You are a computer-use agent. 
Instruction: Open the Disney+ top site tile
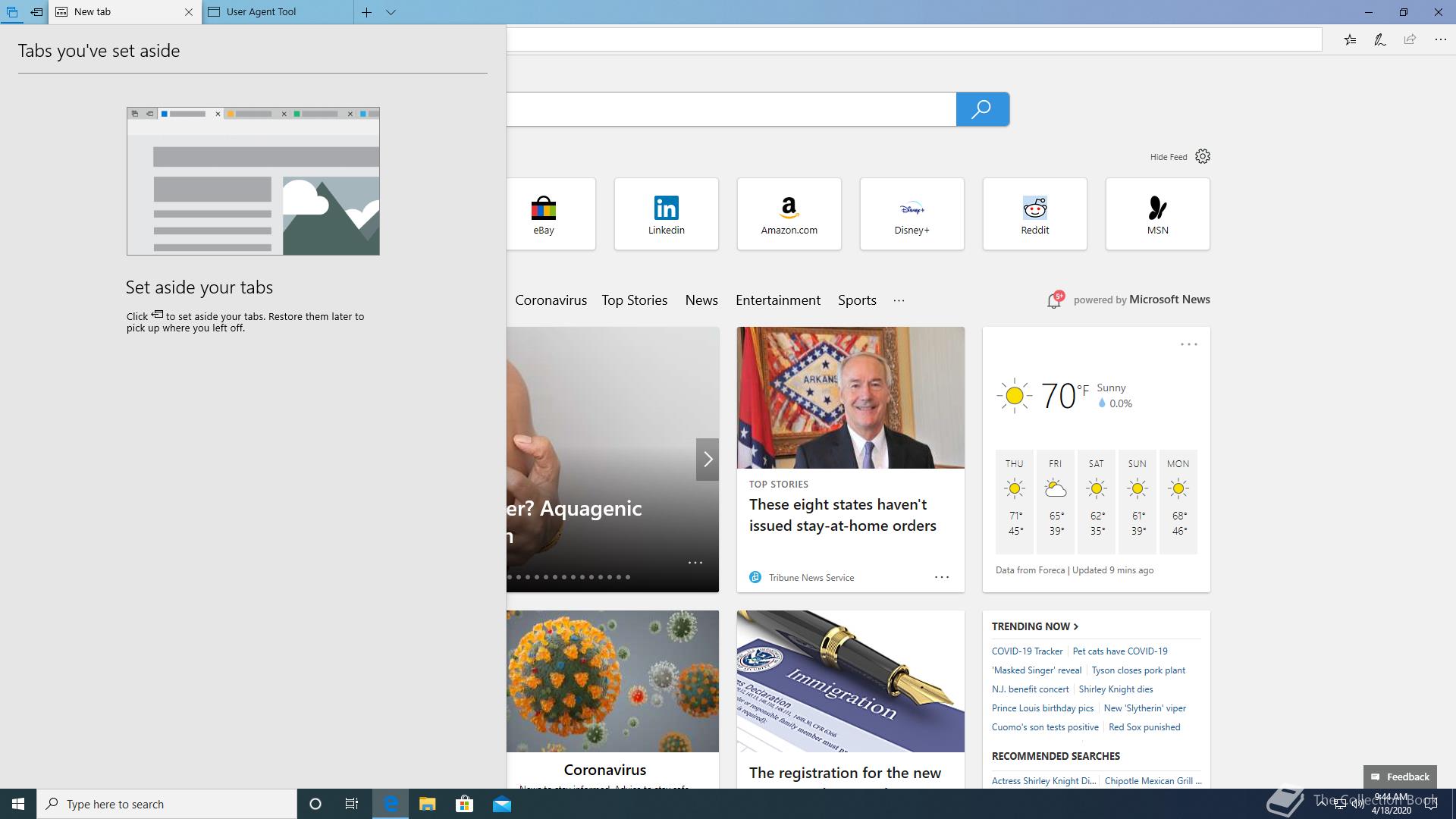tap(912, 214)
